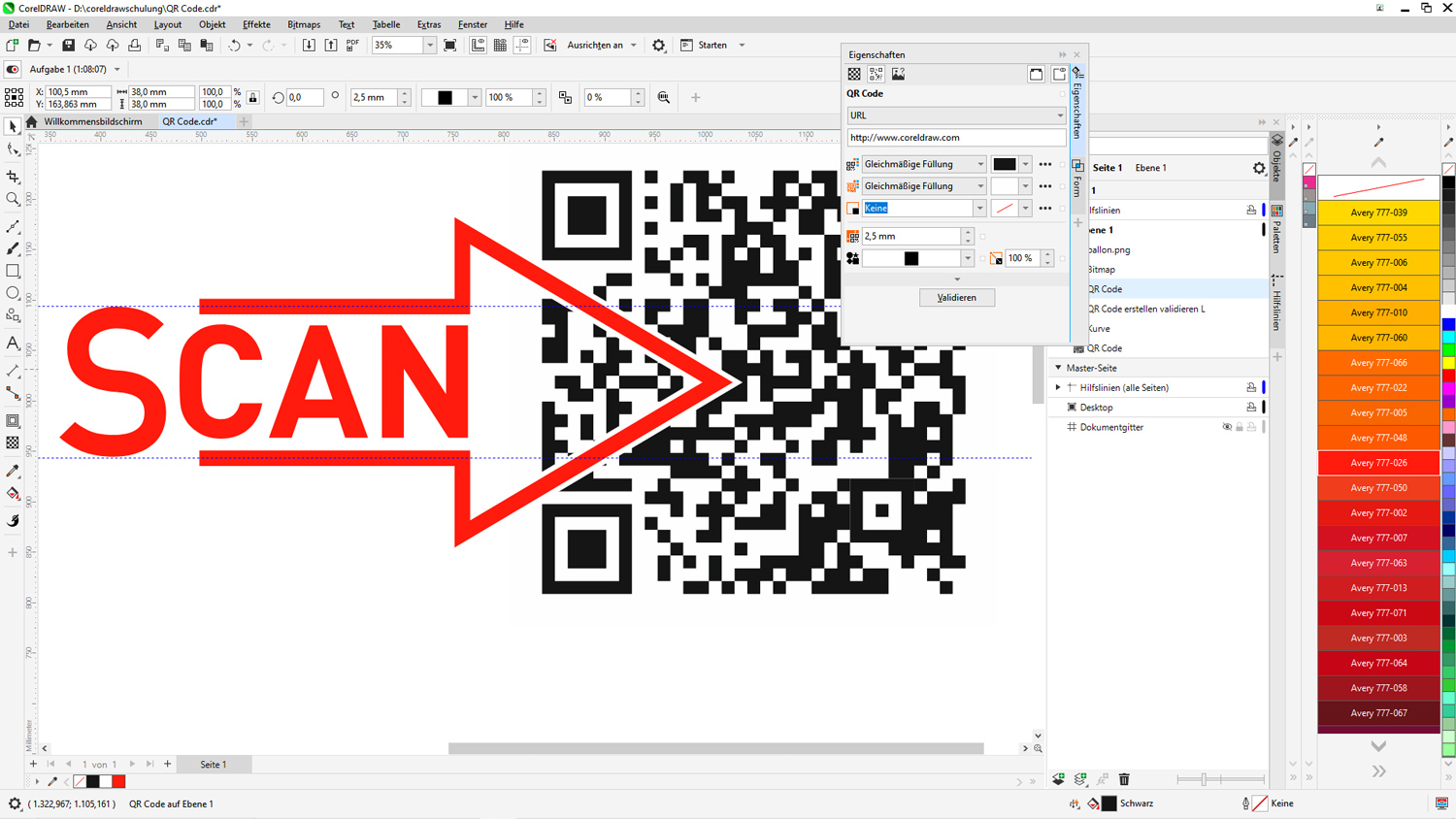
Task: Toggle the lock on Dokumentgitter
Action: point(1240,426)
